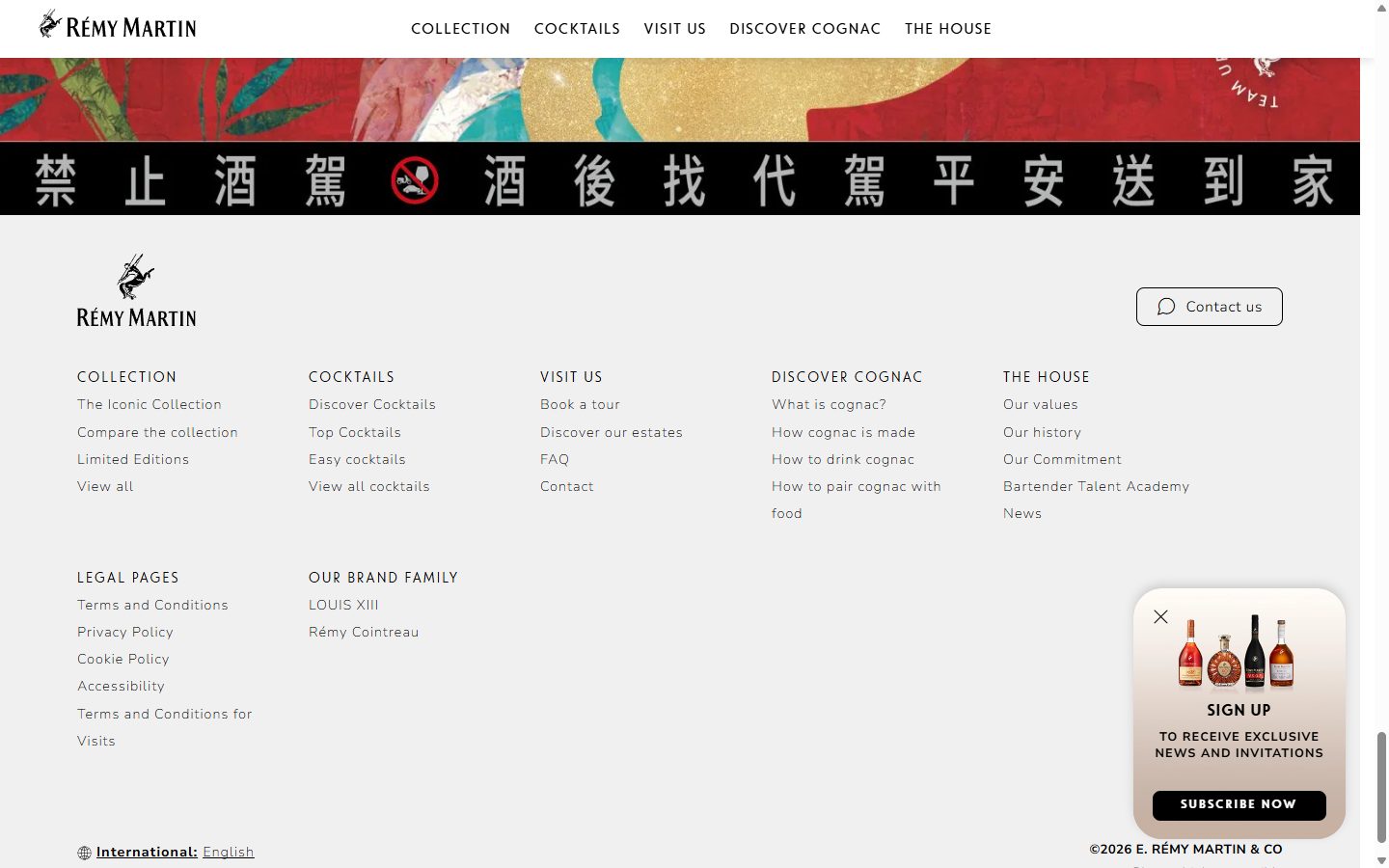1389x868 pixels.
Task: Open the FAQ footer link
Action: coord(555,459)
